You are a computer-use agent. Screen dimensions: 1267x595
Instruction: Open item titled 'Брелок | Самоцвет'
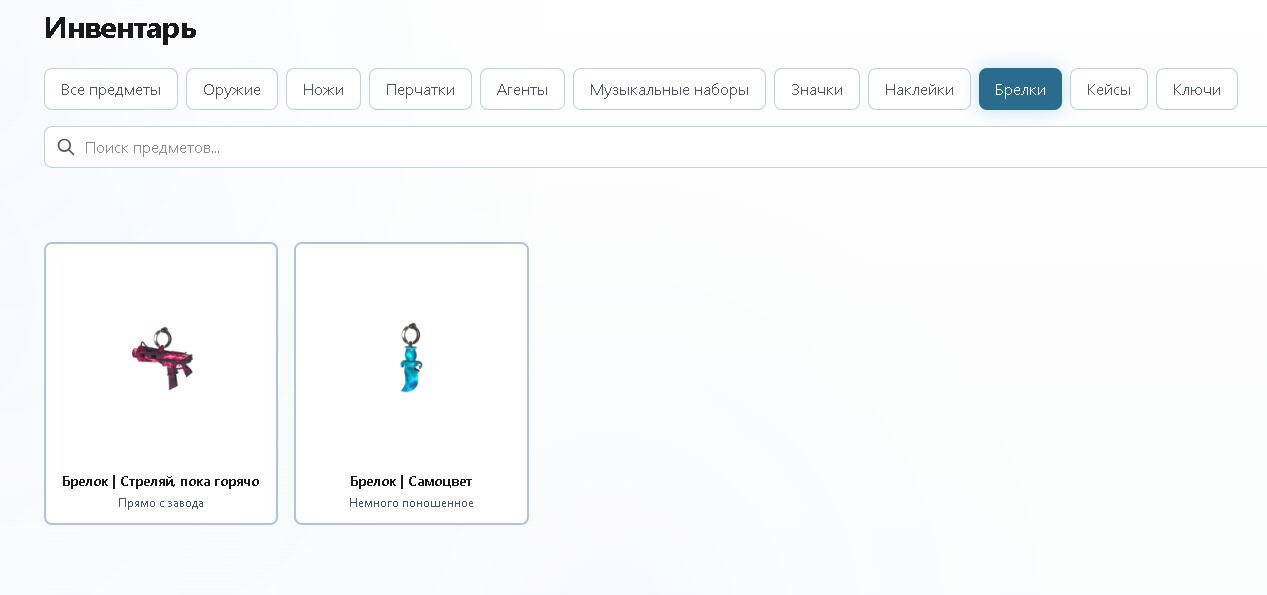[411, 481]
